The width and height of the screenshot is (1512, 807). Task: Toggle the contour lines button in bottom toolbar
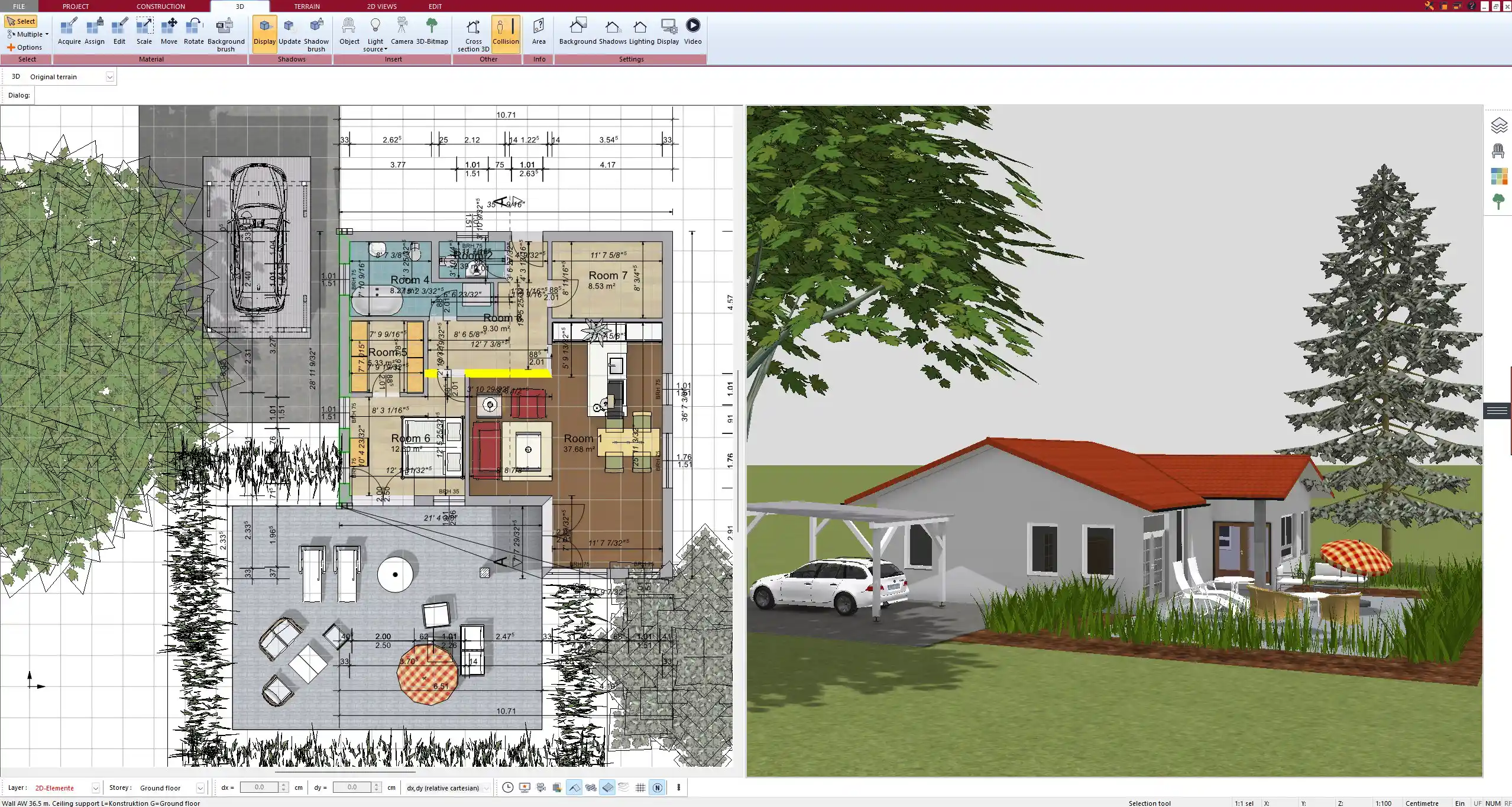point(624,787)
